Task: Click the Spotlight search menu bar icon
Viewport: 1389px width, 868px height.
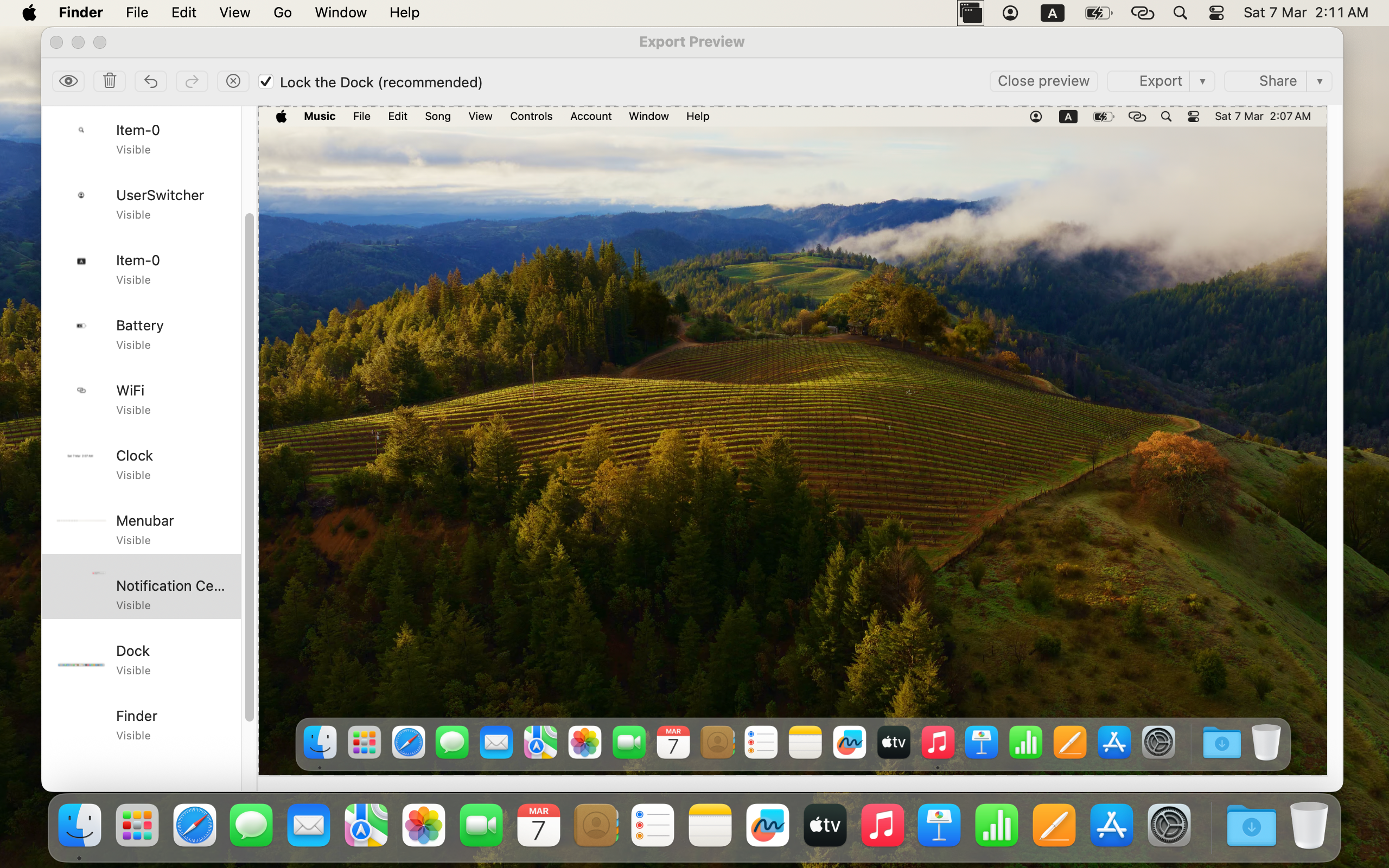Action: coord(1180,12)
